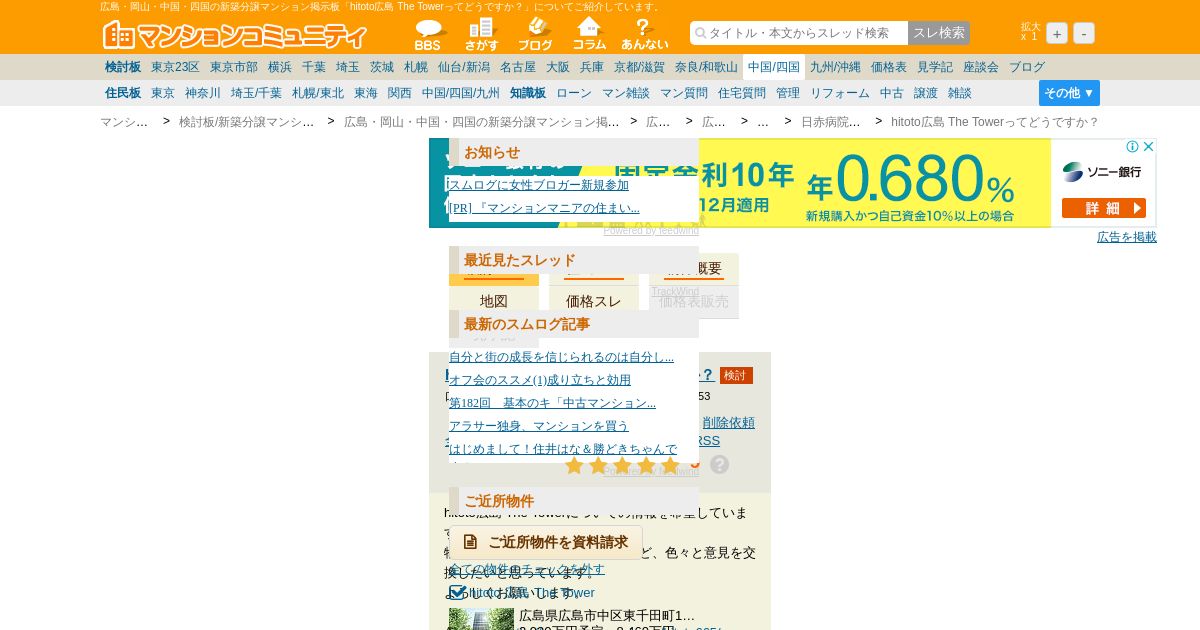The width and height of the screenshot is (1200, 630).
Task: Select the 東京市部 tab
Action: coord(234,67)
